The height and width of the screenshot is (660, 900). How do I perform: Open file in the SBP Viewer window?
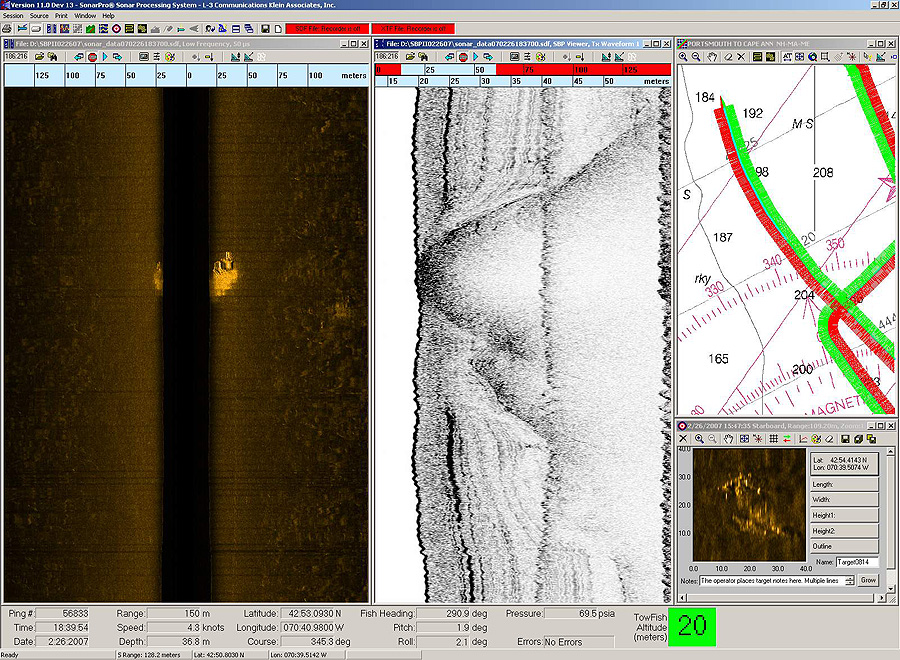pyautogui.click(x=409, y=57)
